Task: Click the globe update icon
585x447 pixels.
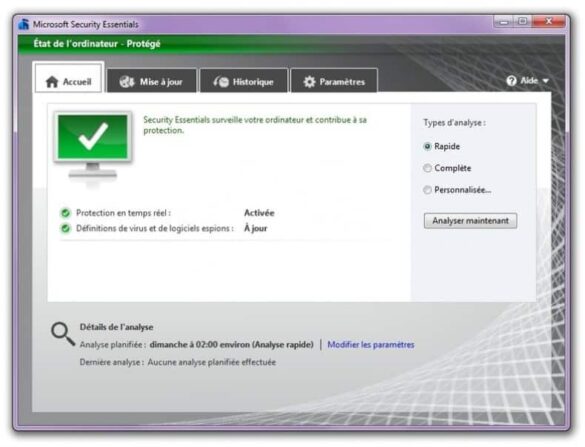Action: pos(127,82)
